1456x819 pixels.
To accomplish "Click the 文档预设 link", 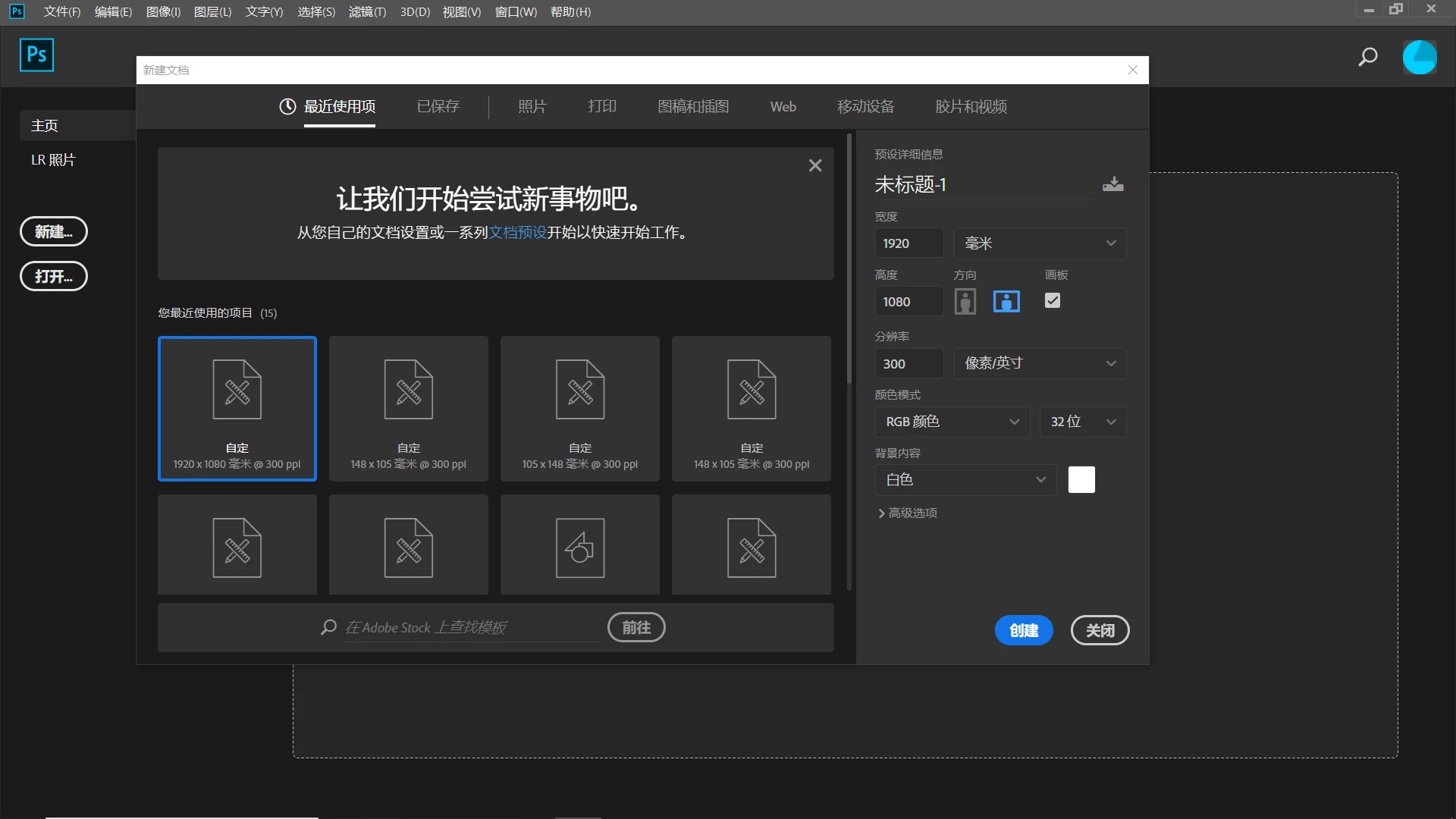I will click(x=517, y=233).
